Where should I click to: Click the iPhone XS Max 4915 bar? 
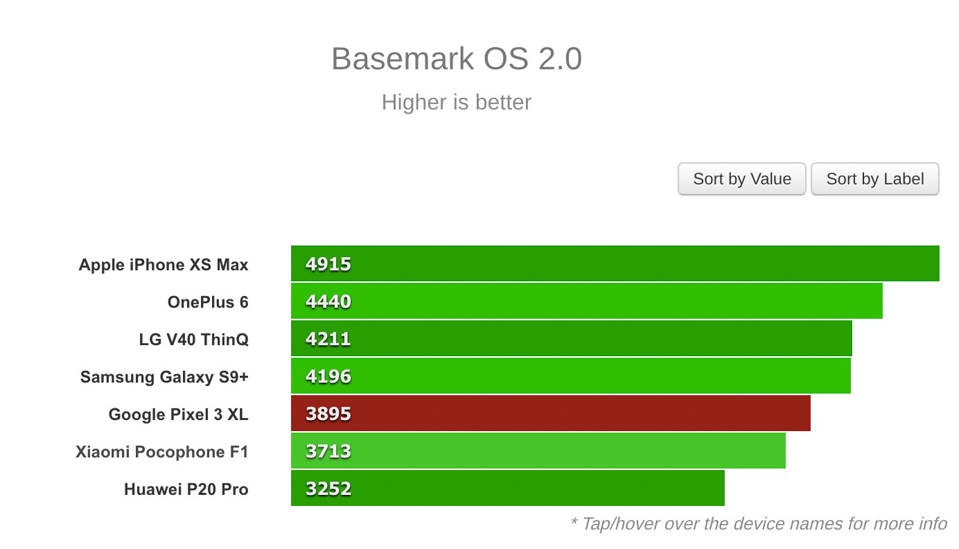pyautogui.click(x=615, y=263)
